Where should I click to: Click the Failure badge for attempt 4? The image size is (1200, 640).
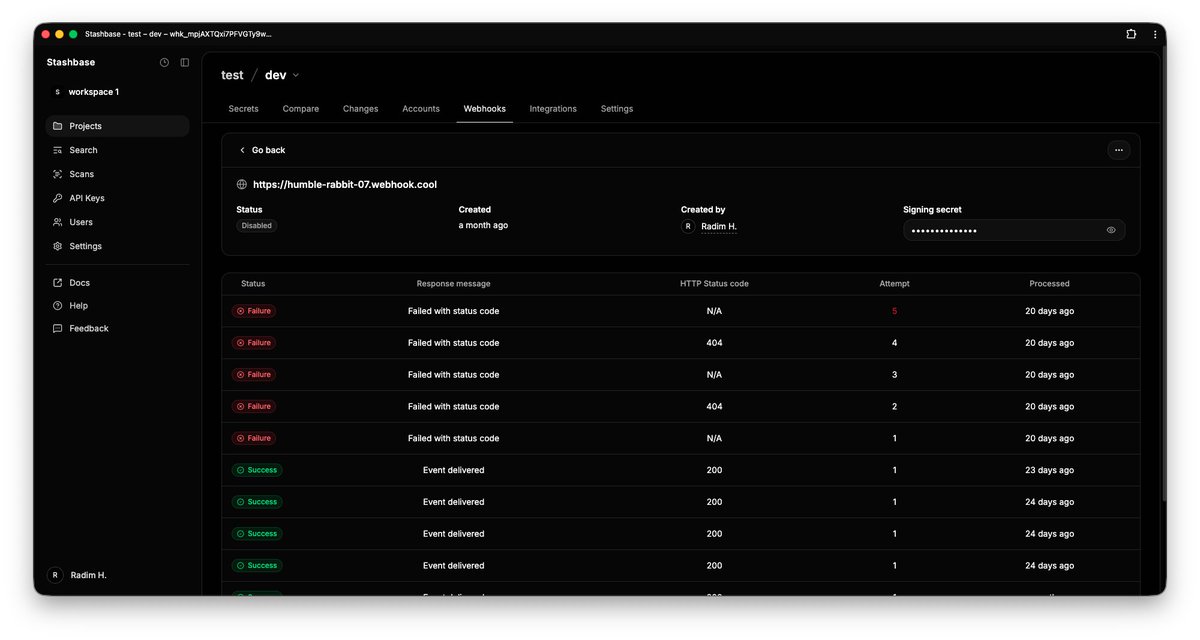coord(254,343)
